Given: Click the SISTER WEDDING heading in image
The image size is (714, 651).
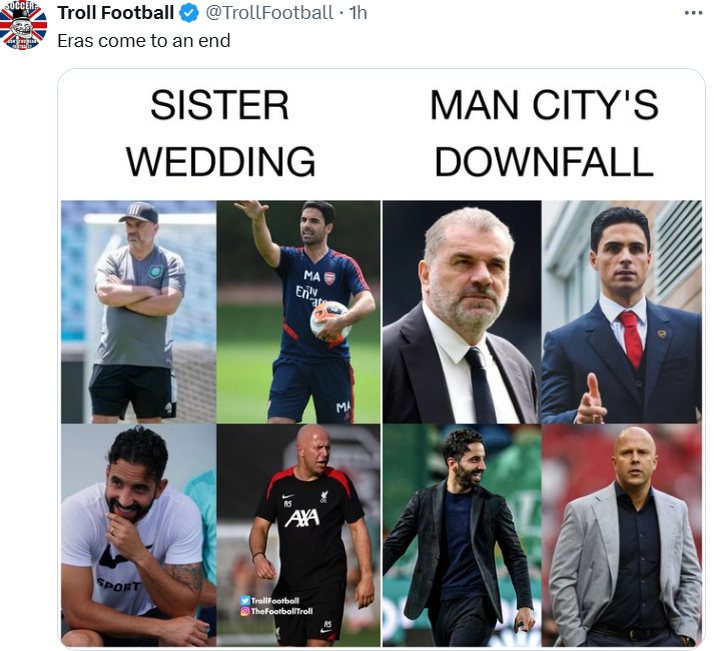Looking at the screenshot, I should coord(220,133).
